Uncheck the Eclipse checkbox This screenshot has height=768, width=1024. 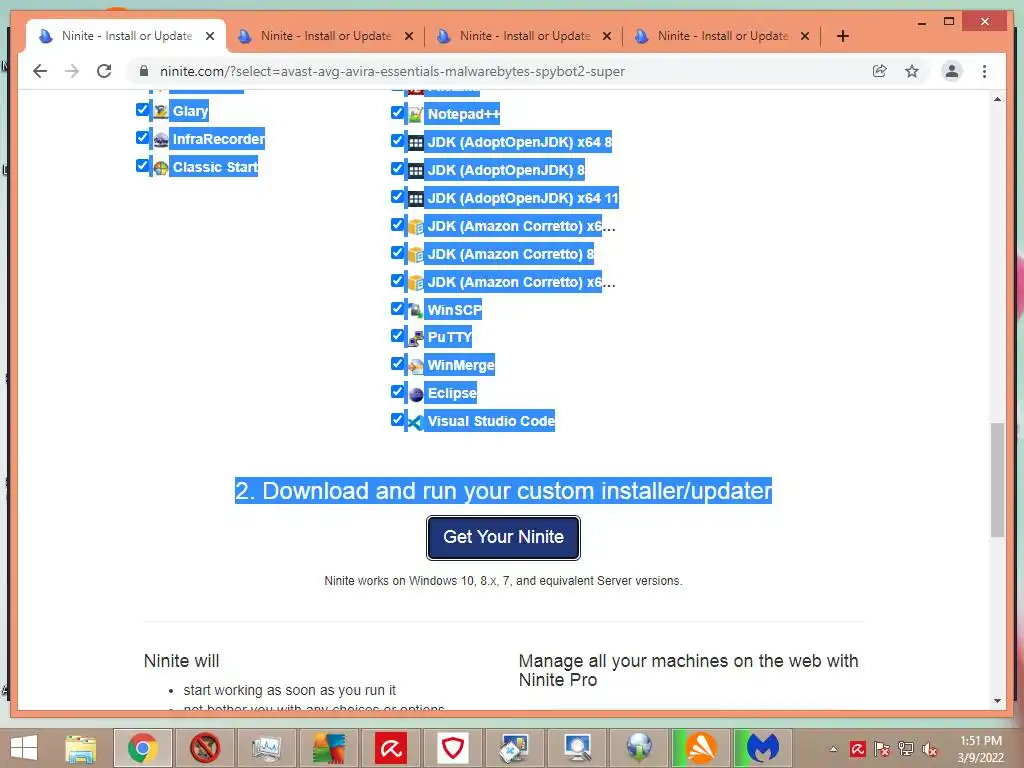click(397, 391)
